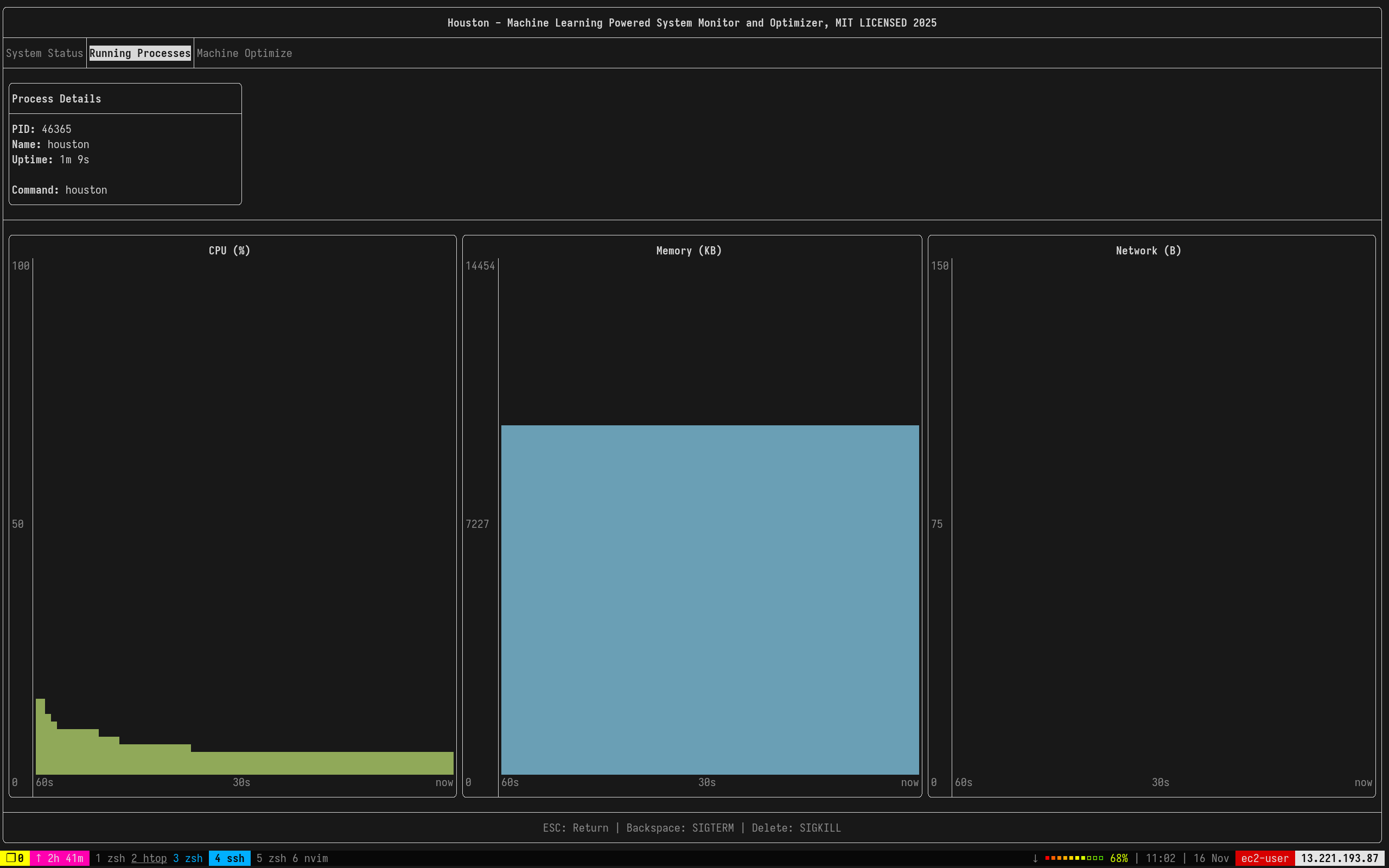Click the red ec2-user badge
Image resolution: width=1389 pixels, height=868 pixels.
coord(1264,858)
